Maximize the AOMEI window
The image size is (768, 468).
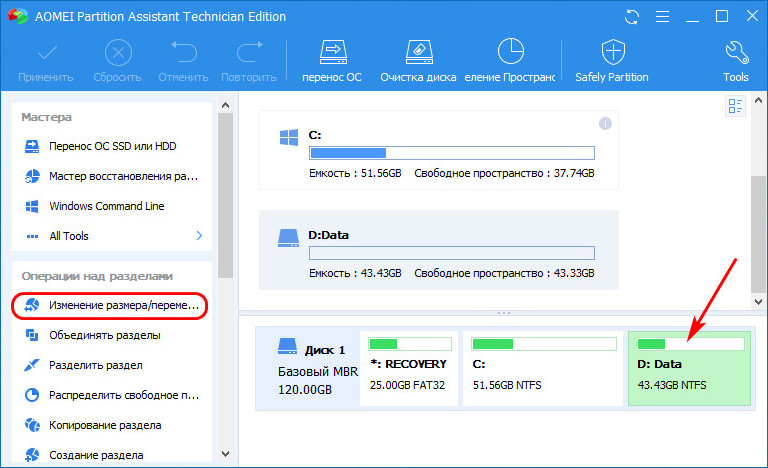pyautogui.click(x=722, y=17)
